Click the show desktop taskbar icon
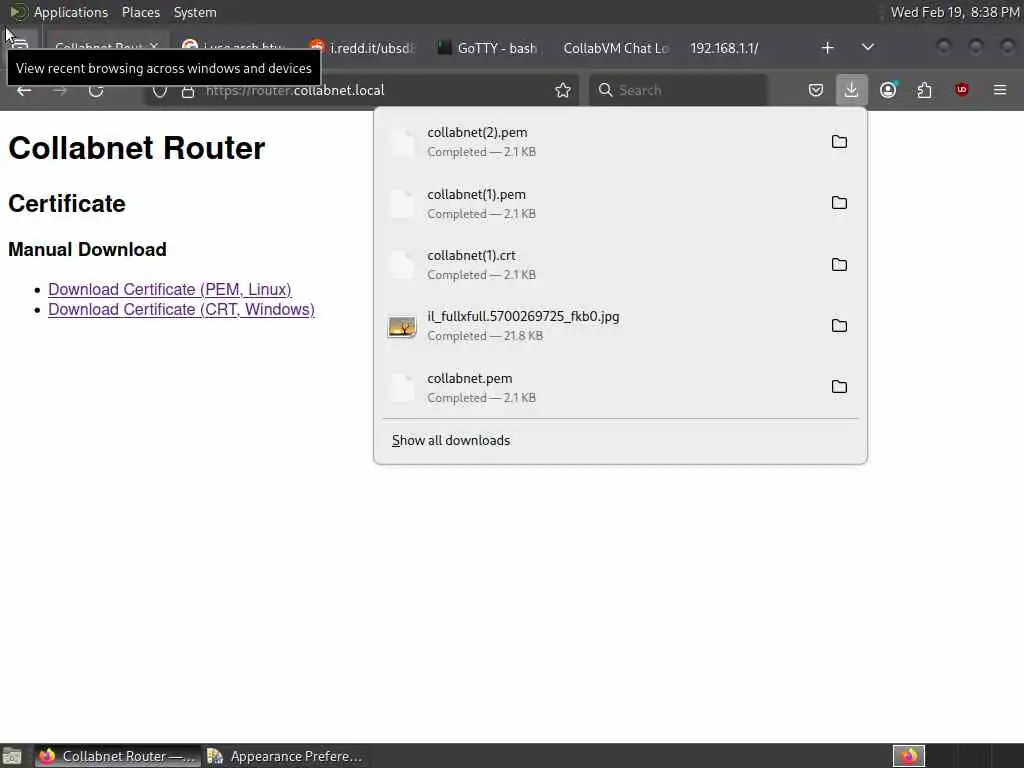1024x768 pixels. pos(12,756)
